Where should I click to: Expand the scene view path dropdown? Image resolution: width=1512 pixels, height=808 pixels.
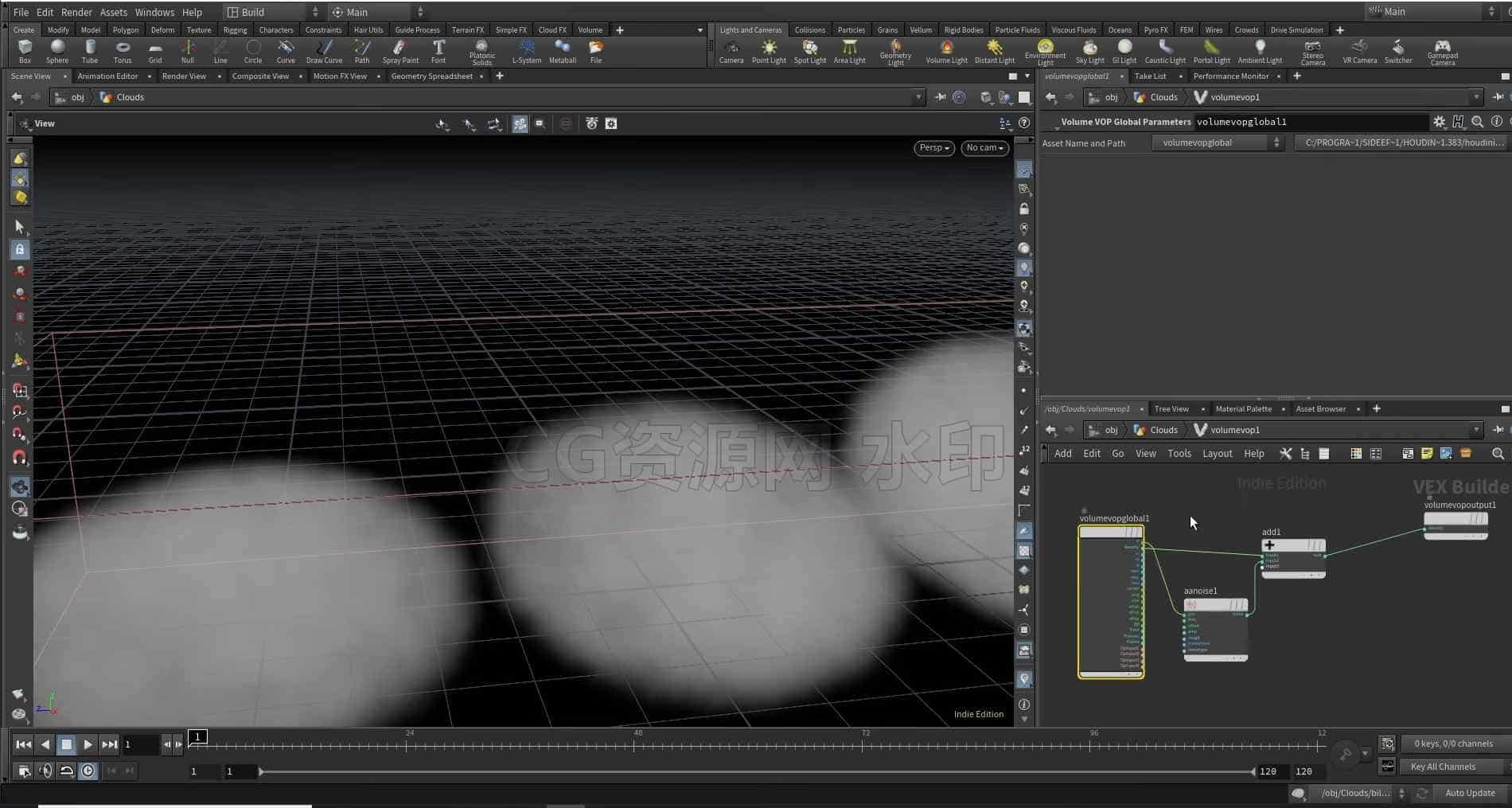click(x=918, y=97)
